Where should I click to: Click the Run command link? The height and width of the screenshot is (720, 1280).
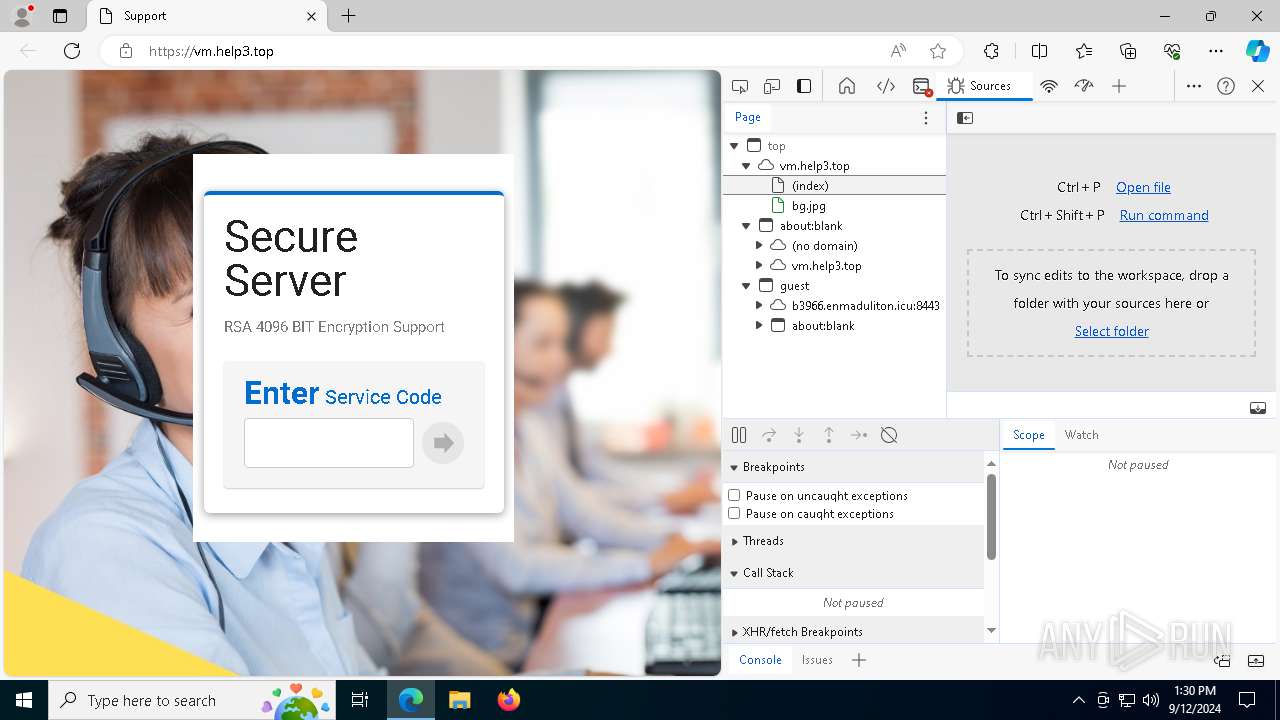[1164, 215]
